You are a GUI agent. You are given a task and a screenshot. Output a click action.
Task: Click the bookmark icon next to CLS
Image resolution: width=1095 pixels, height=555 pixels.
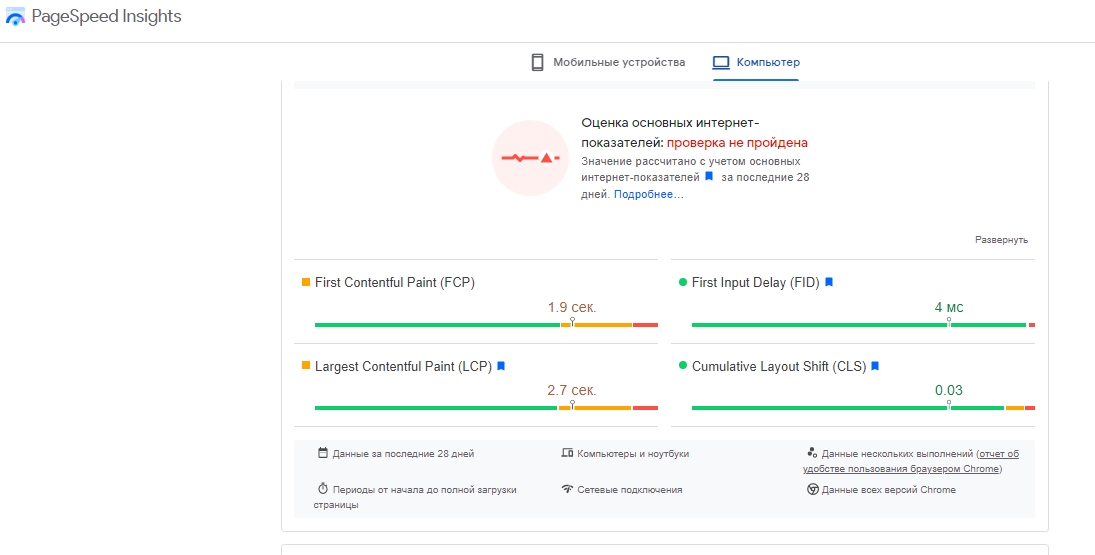(874, 367)
